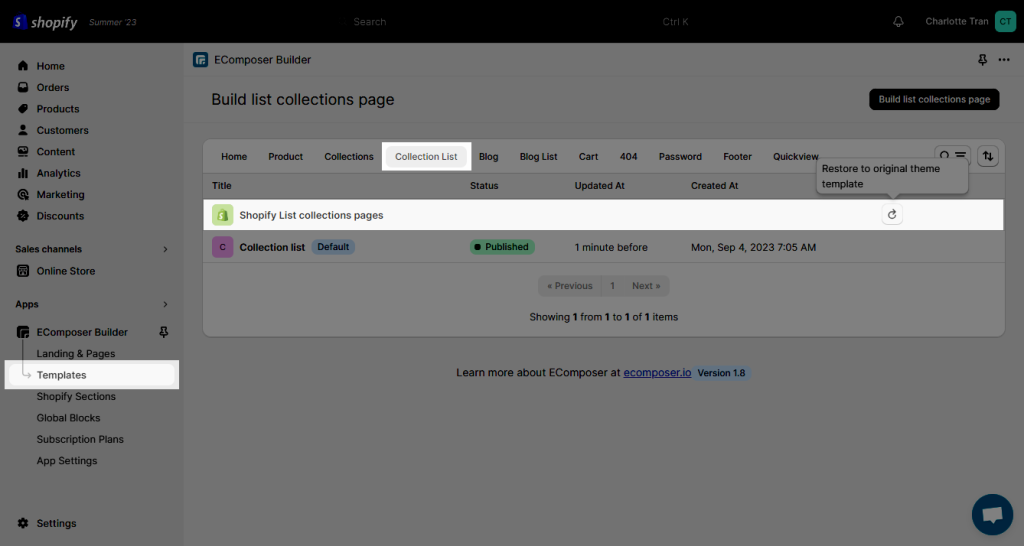Image resolution: width=1024 pixels, height=546 pixels.
Task: Click the restore to original template icon
Action: [892, 214]
